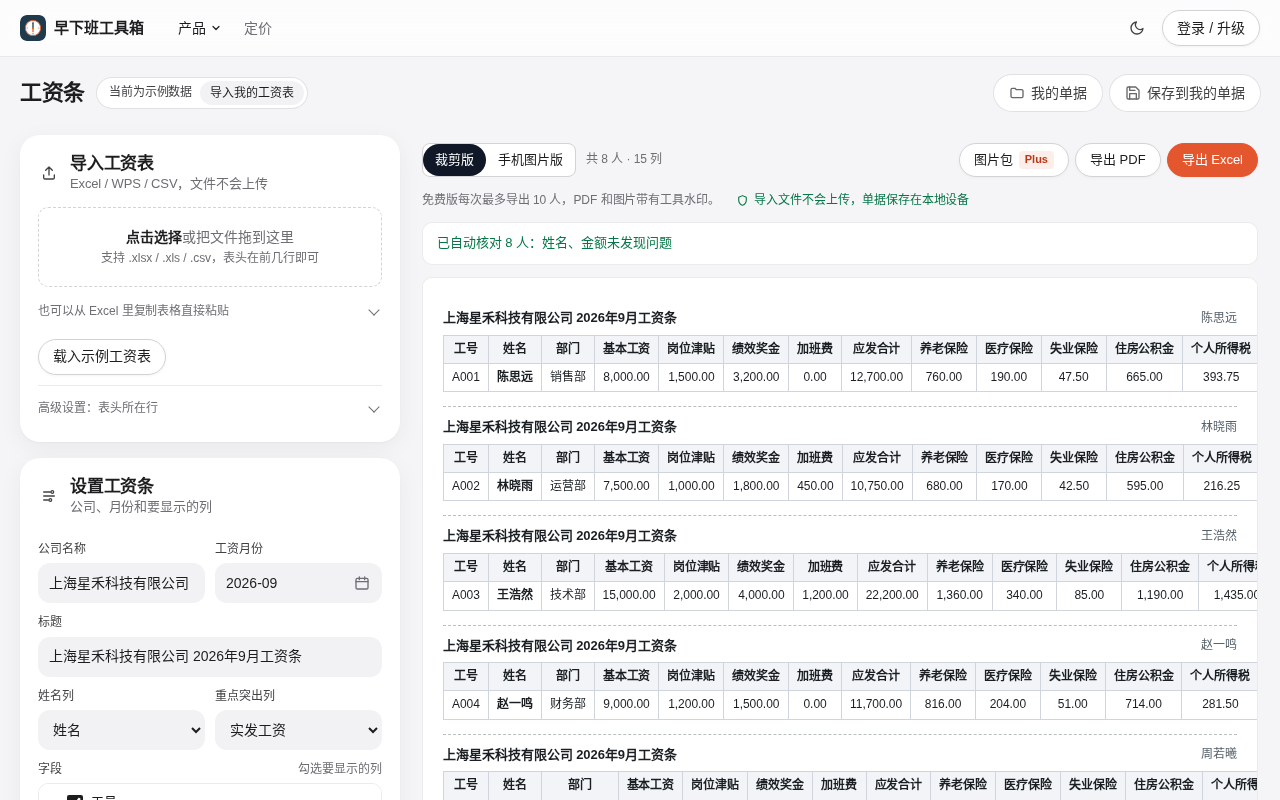Click the file drop zone 点击选择
The width and height of the screenshot is (1280, 800).
[210, 247]
